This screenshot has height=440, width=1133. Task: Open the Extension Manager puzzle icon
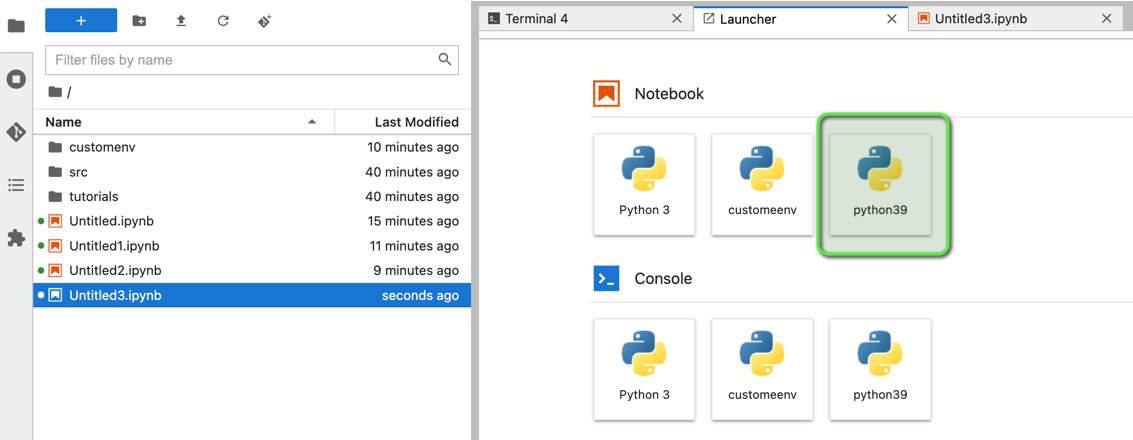pyautogui.click(x=16, y=238)
